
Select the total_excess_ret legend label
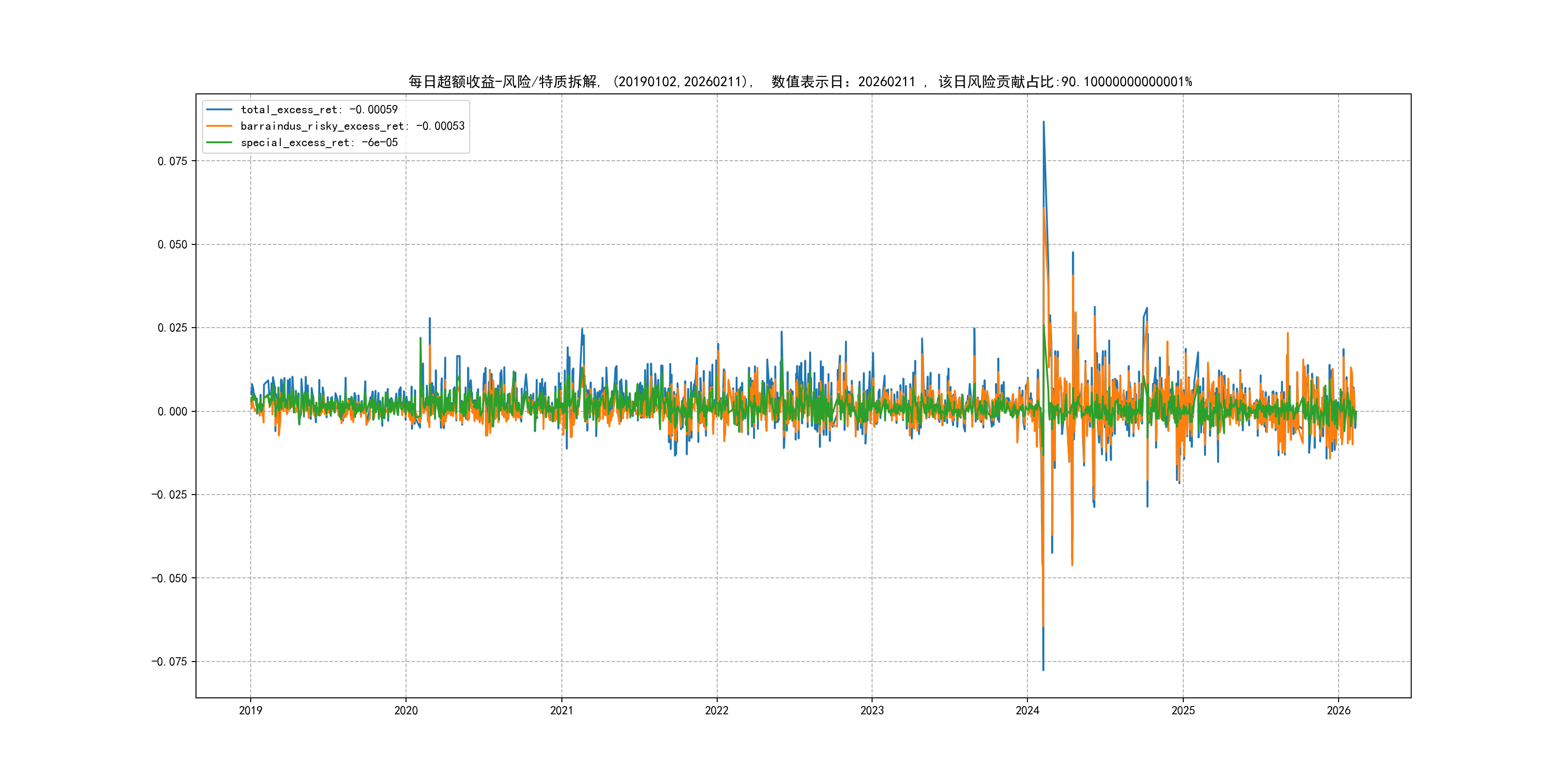click(319, 109)
